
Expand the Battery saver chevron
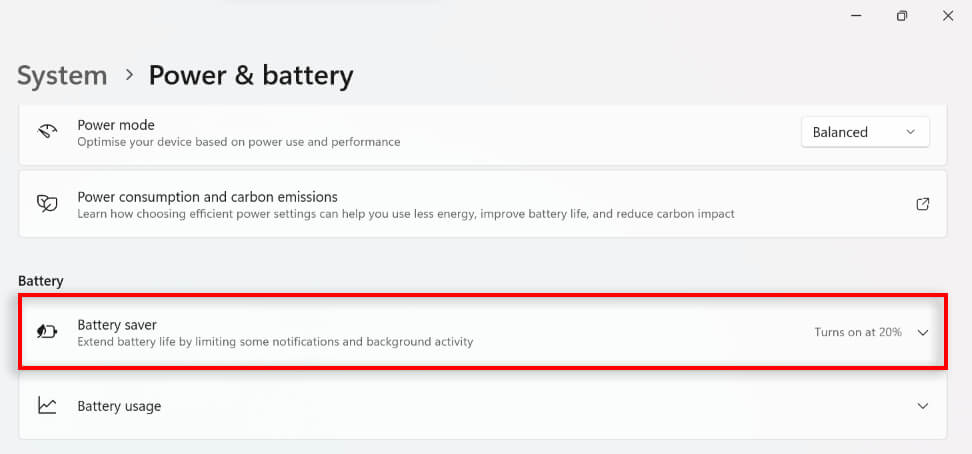922,332
